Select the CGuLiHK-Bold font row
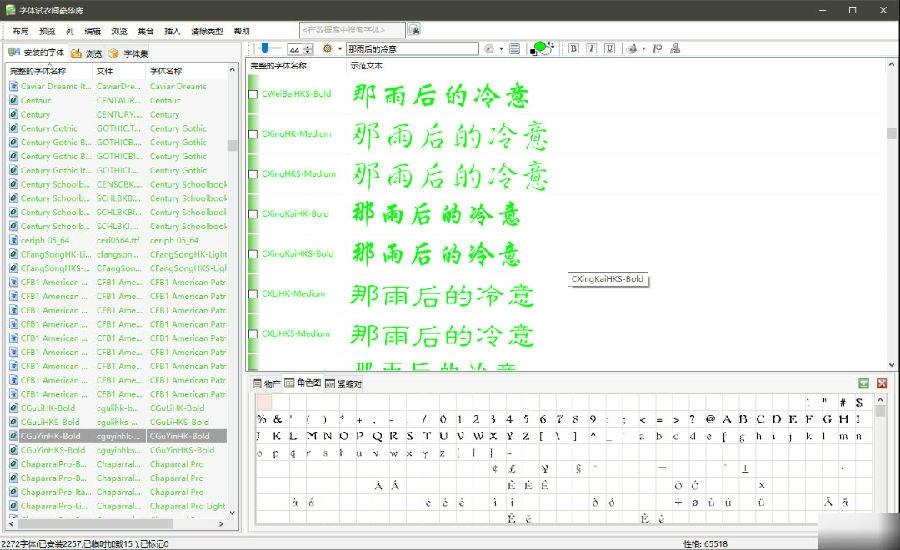This screenshot has height=550, width=900. tap(117, 408)
